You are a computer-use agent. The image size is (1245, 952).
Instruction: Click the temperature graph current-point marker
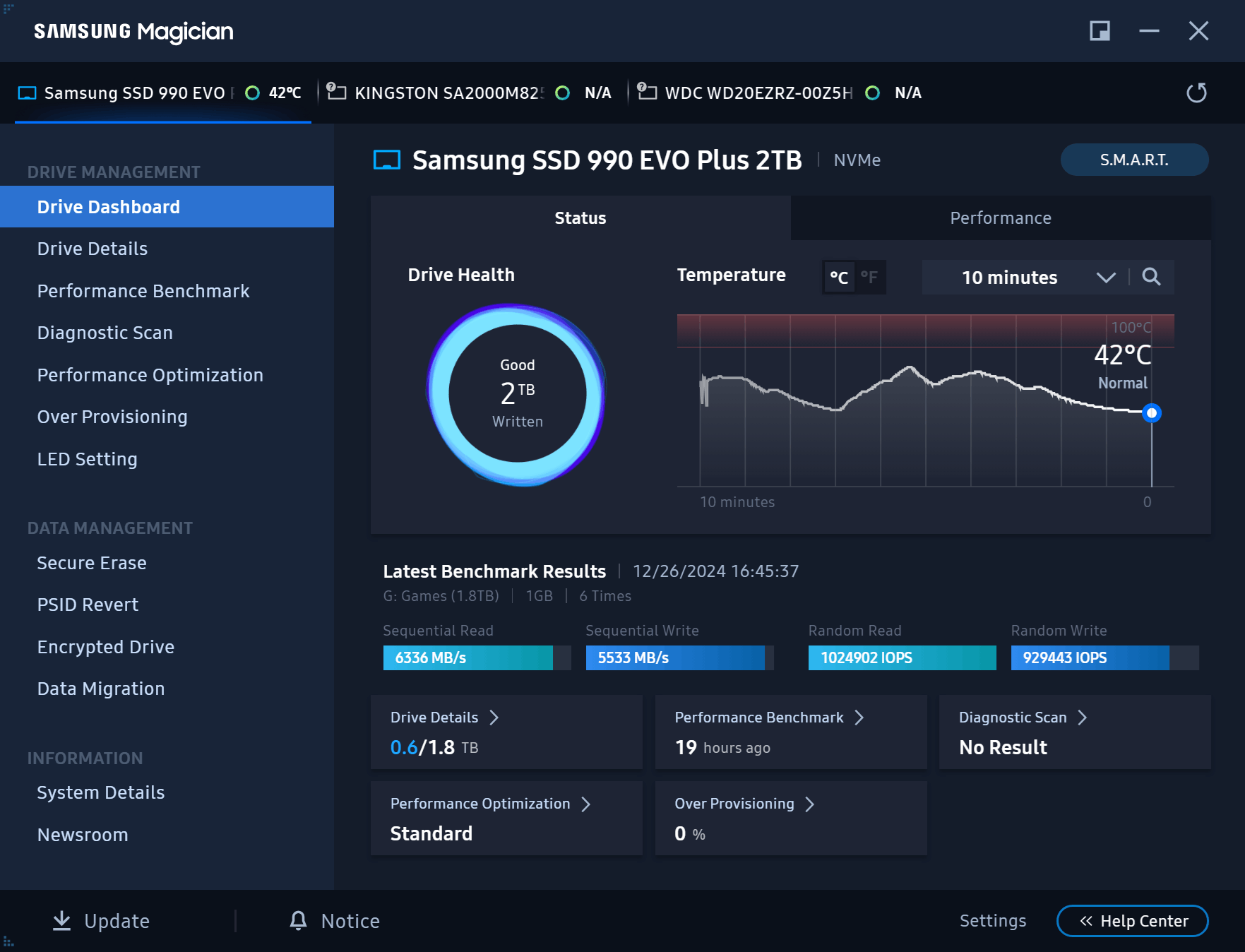pos(1152,412)
